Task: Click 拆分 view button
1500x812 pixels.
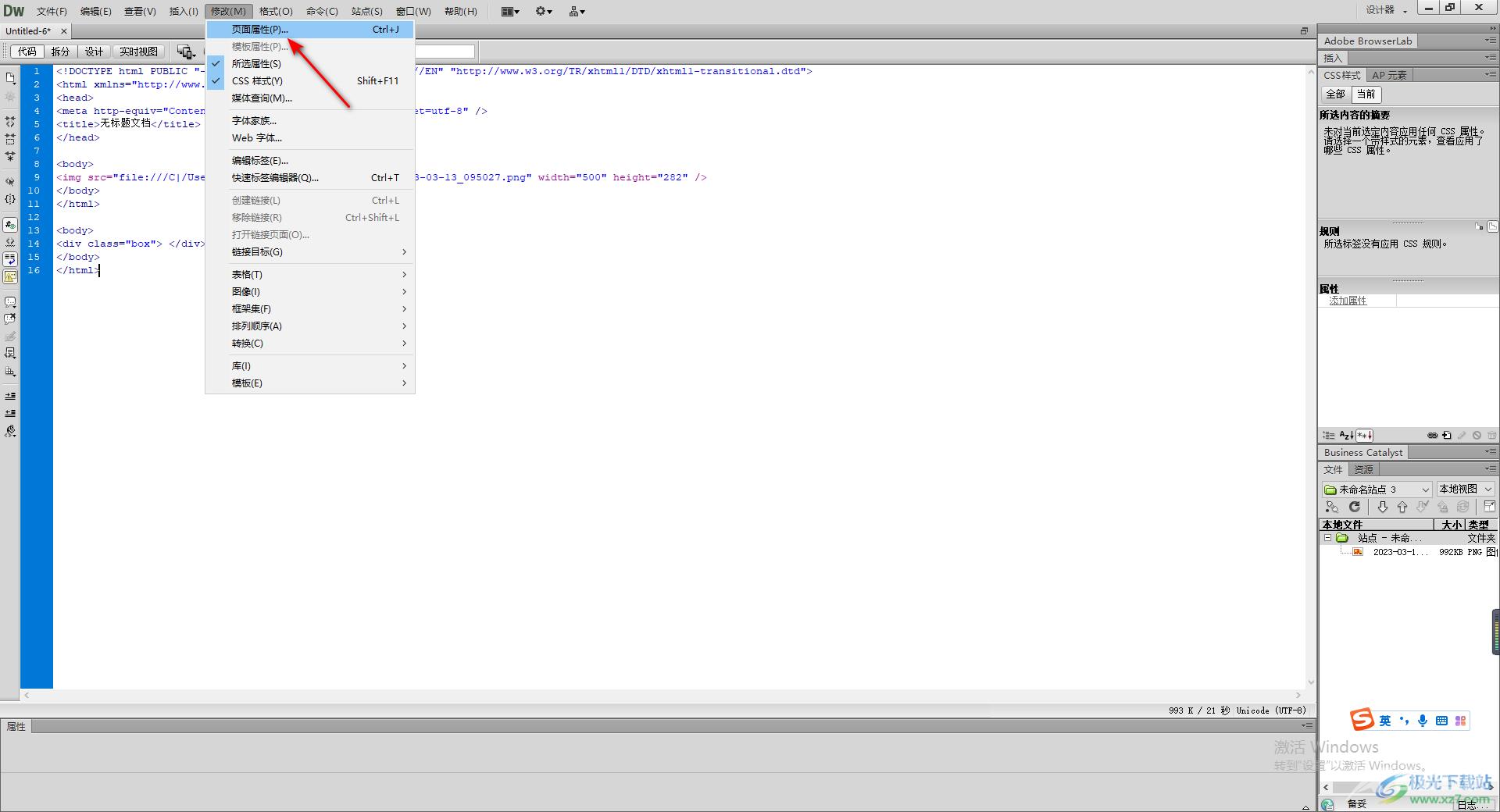Action: (60, 52)
